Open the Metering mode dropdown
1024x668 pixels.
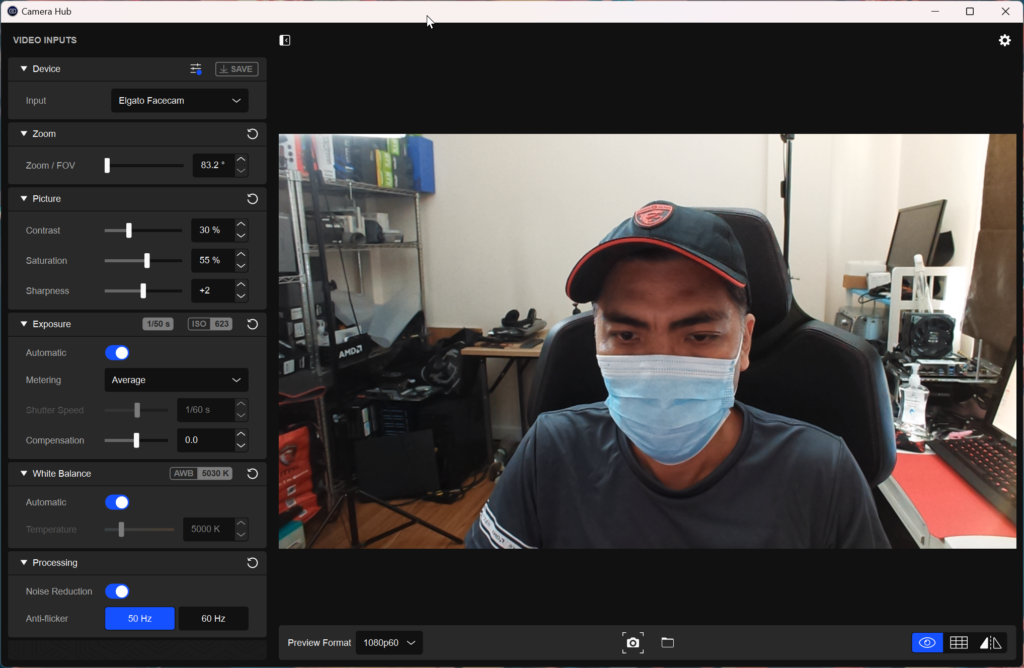click(x=176, y=380)
